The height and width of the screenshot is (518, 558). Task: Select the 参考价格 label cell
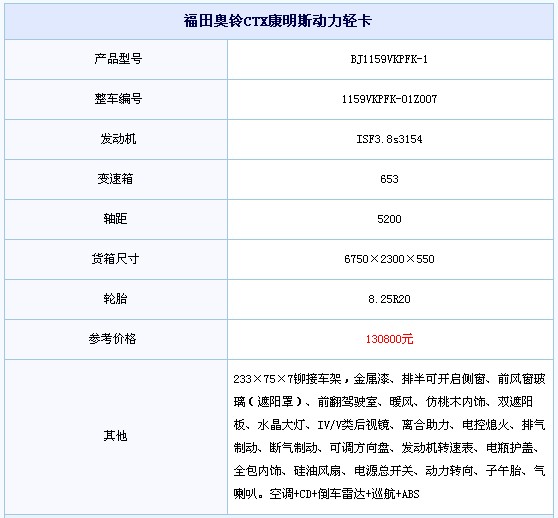(116, 339)
